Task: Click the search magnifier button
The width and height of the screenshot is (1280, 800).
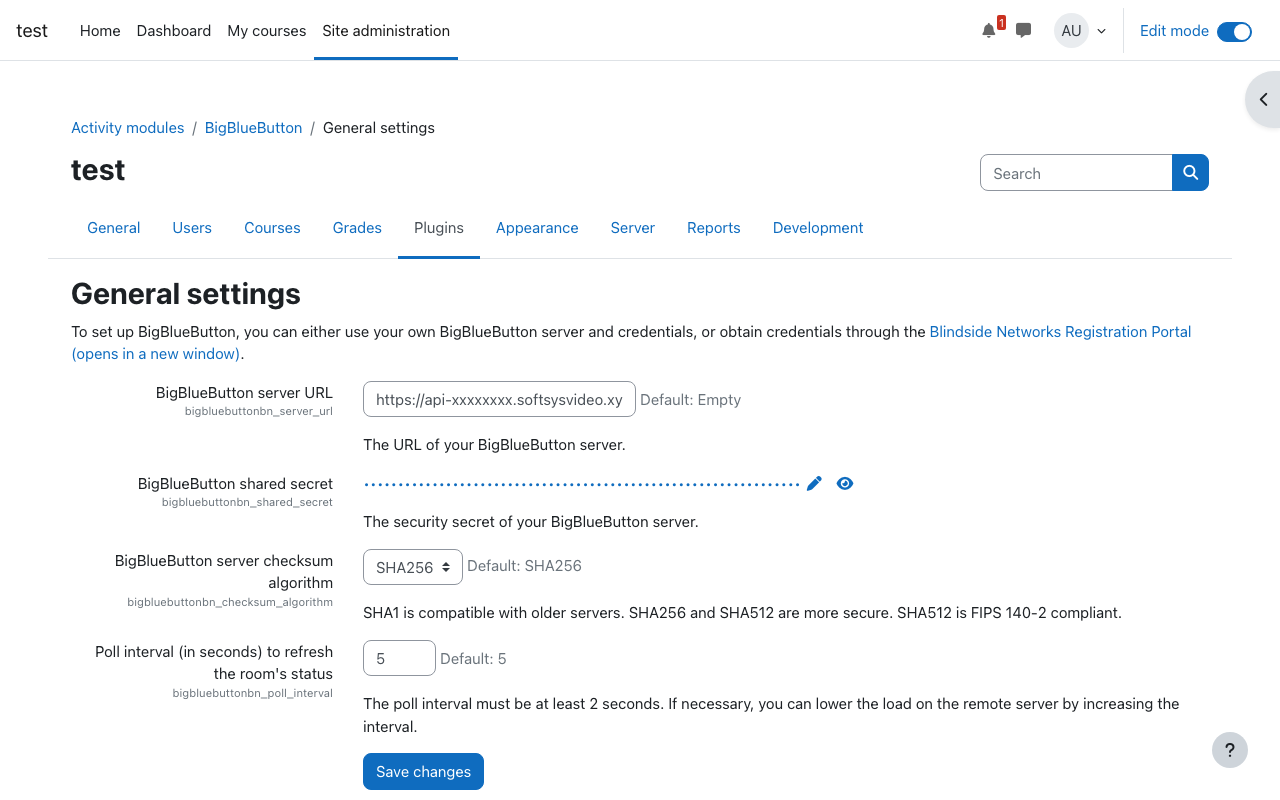Action: [x=1190, y=172]
